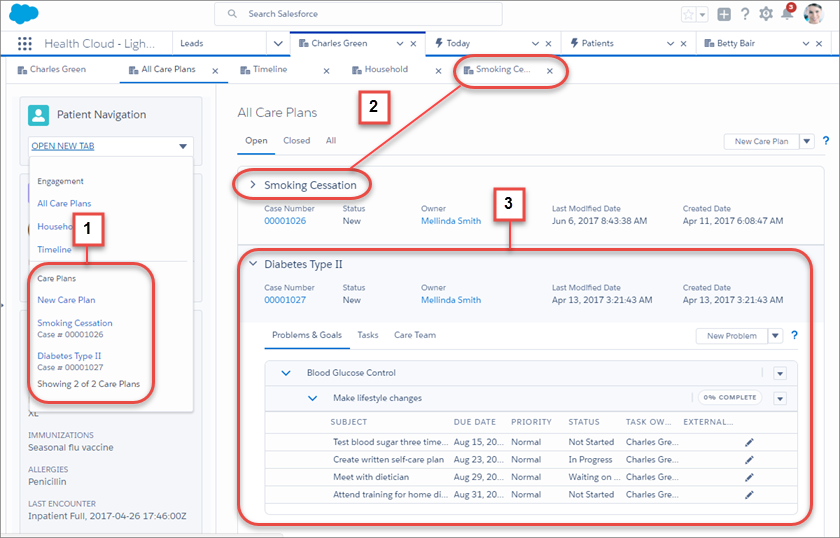
Task: Click help icon beside New Care Plan
Action: click(826, 141)
